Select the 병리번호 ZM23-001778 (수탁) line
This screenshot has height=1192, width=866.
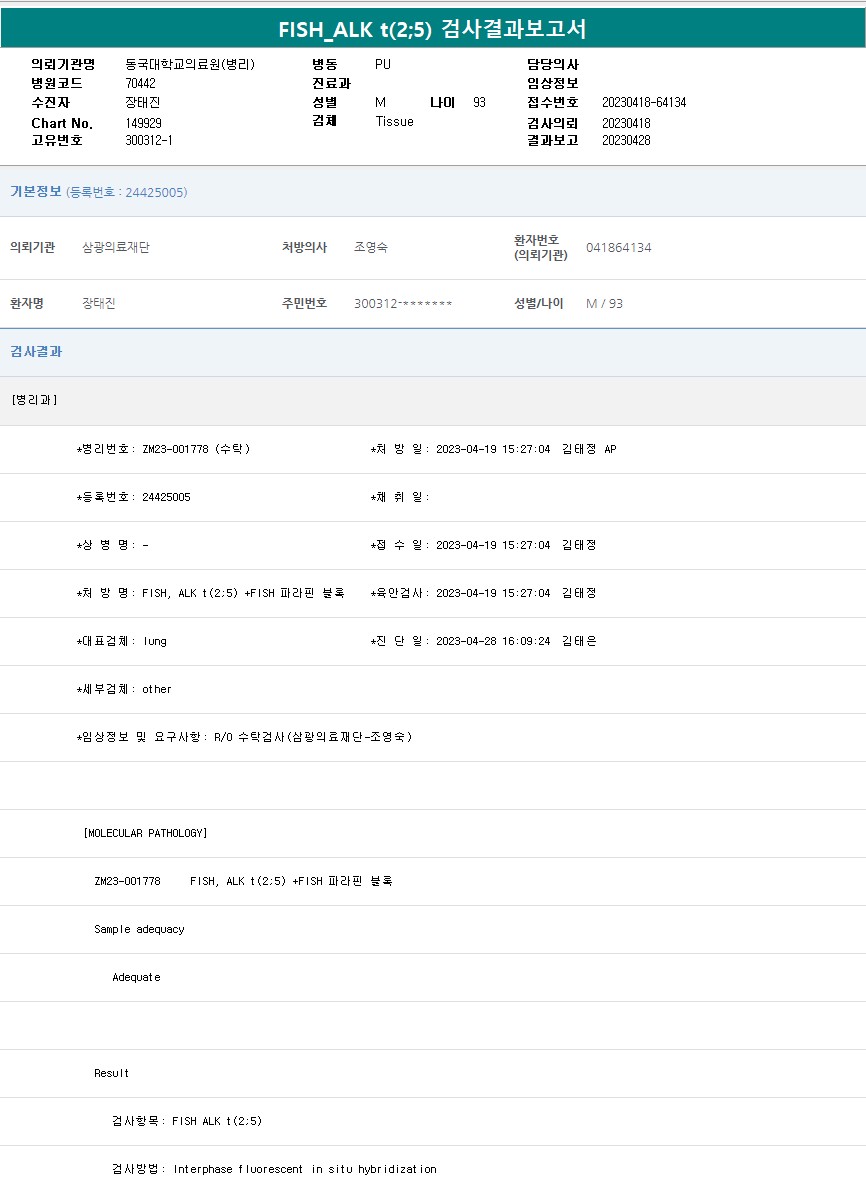click(164, 449)
